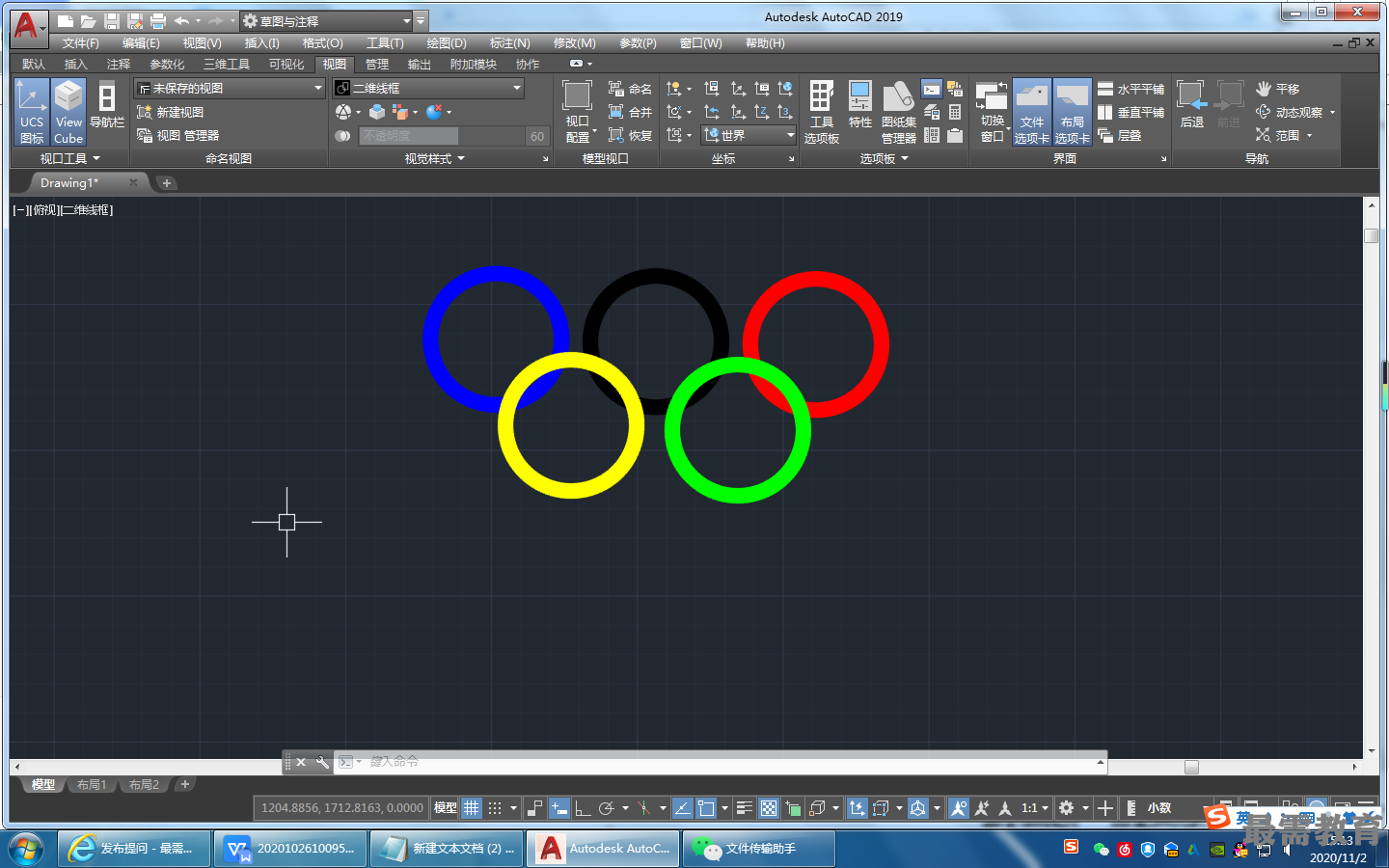
Task: Toggle ortho mode in status bar
Action: 583,808
